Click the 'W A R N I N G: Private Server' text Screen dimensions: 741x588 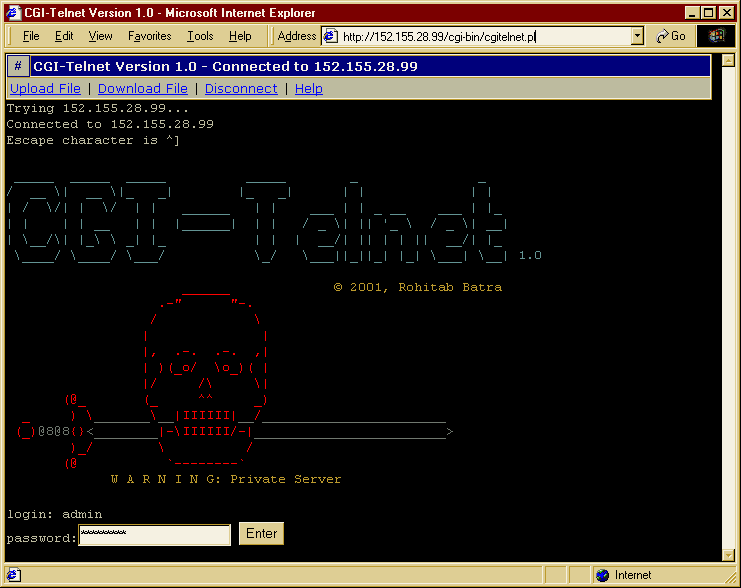coord(226,479)
